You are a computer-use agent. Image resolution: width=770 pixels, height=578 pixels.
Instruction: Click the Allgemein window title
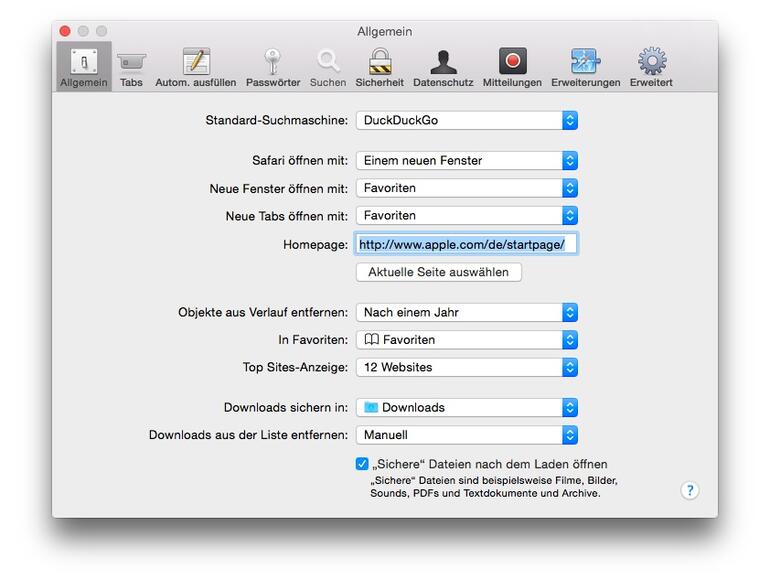click(x=385, y=31)
